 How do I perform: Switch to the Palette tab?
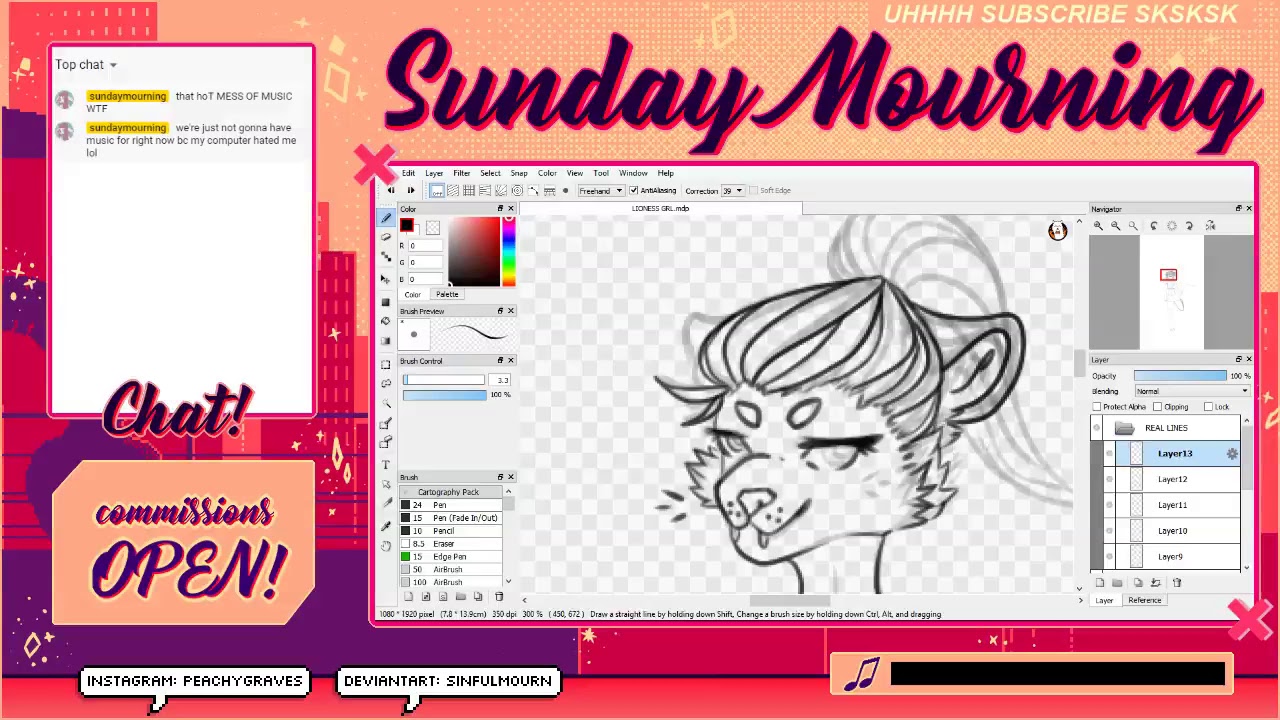click(447, 294)
